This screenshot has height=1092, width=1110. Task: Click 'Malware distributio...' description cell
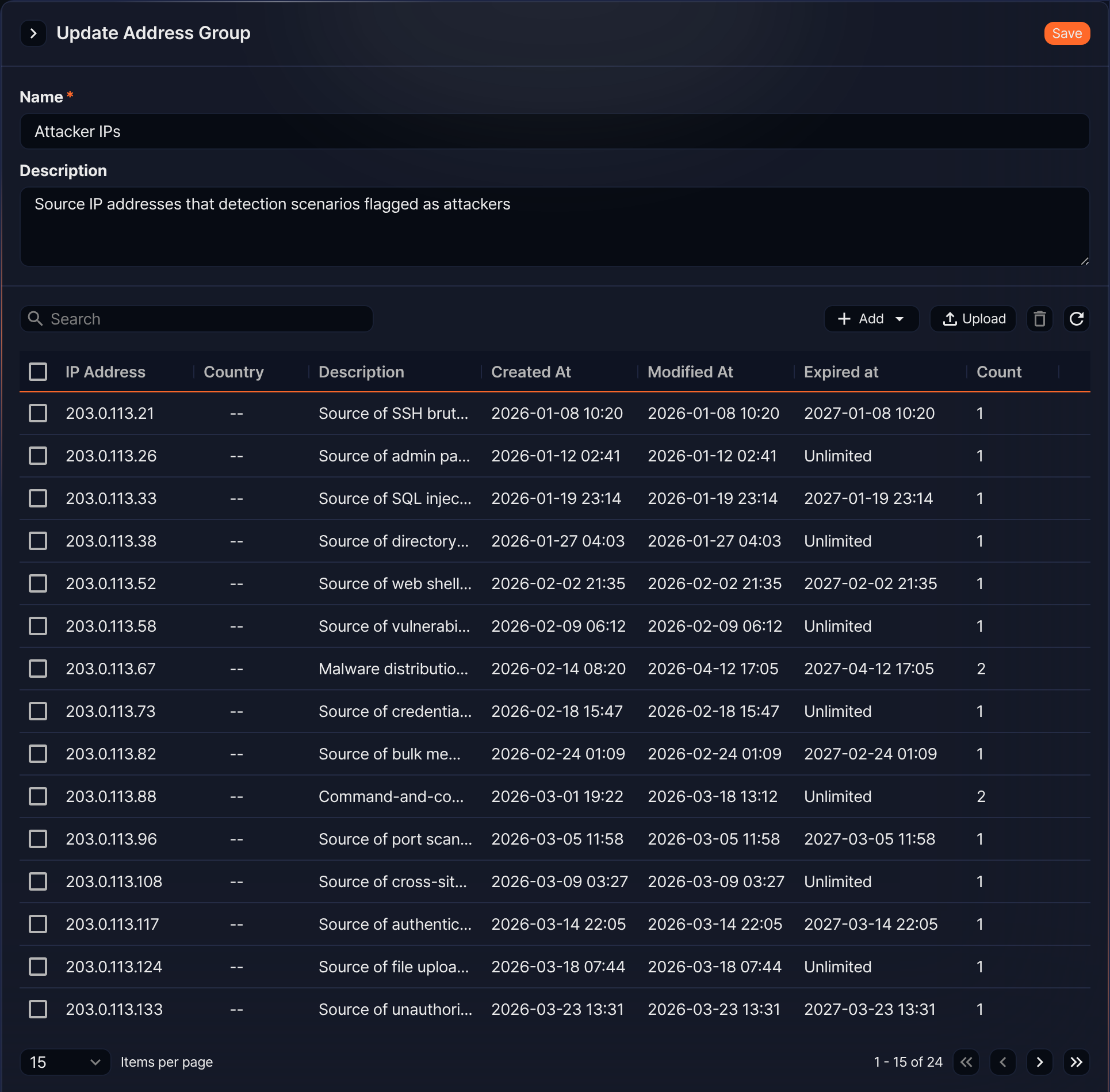(393, 669)
